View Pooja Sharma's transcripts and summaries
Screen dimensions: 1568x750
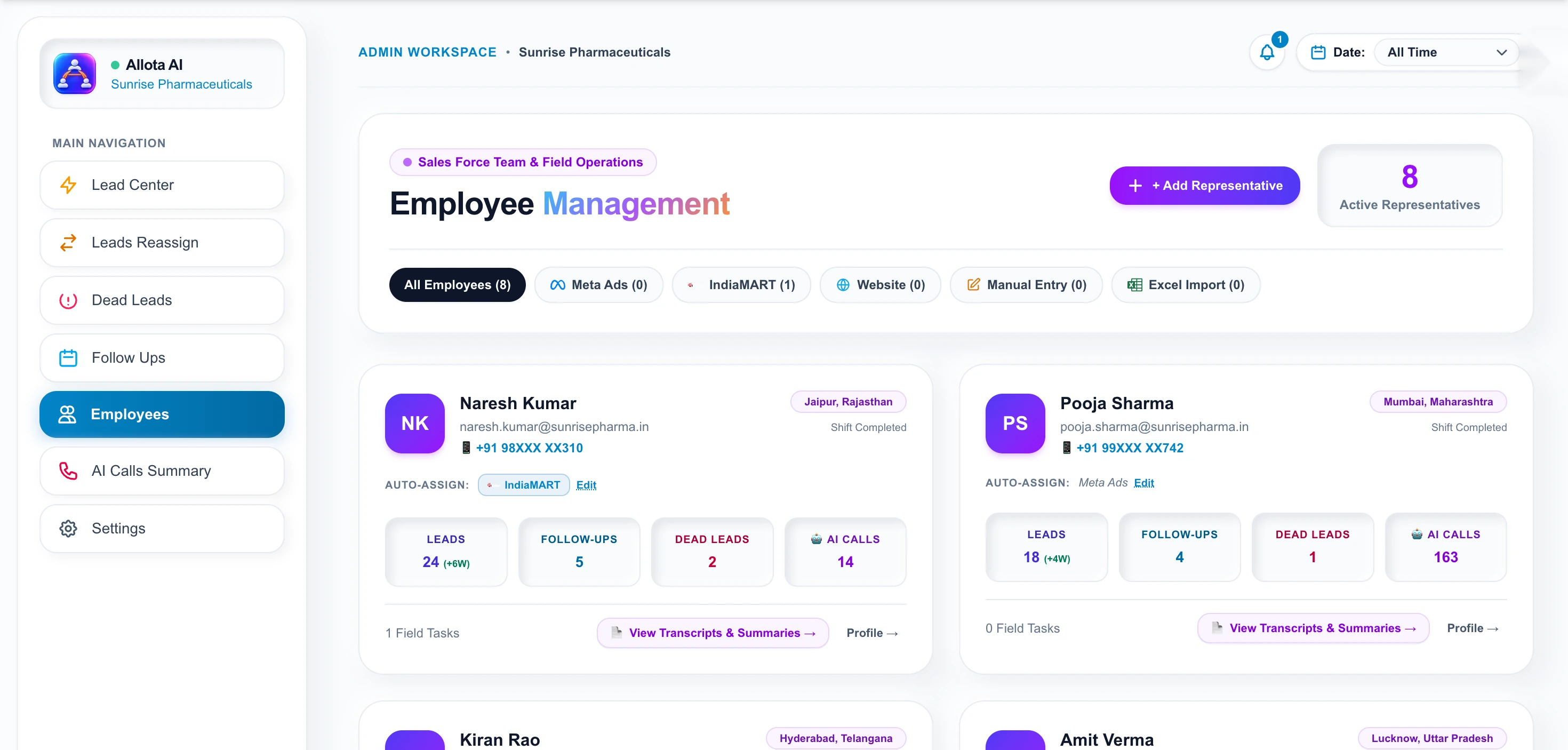[1313, 628]
